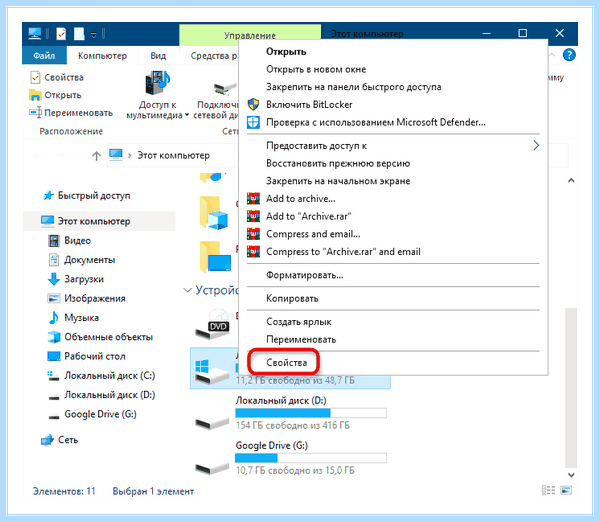
Task: Select Локальный диск (D:) drive icon in content
Action: pyautogui.click(x=212, y=423)
